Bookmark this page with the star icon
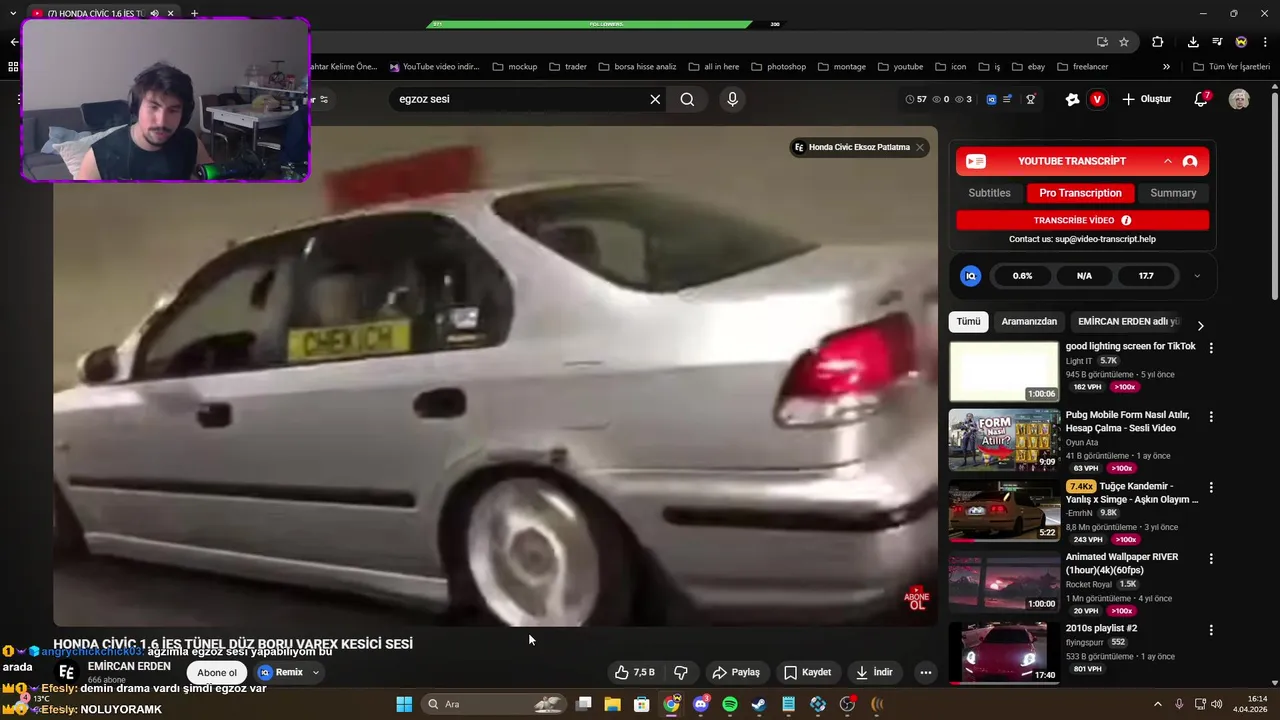The width and height of the screenshot is (1280, 720). 1124,42
